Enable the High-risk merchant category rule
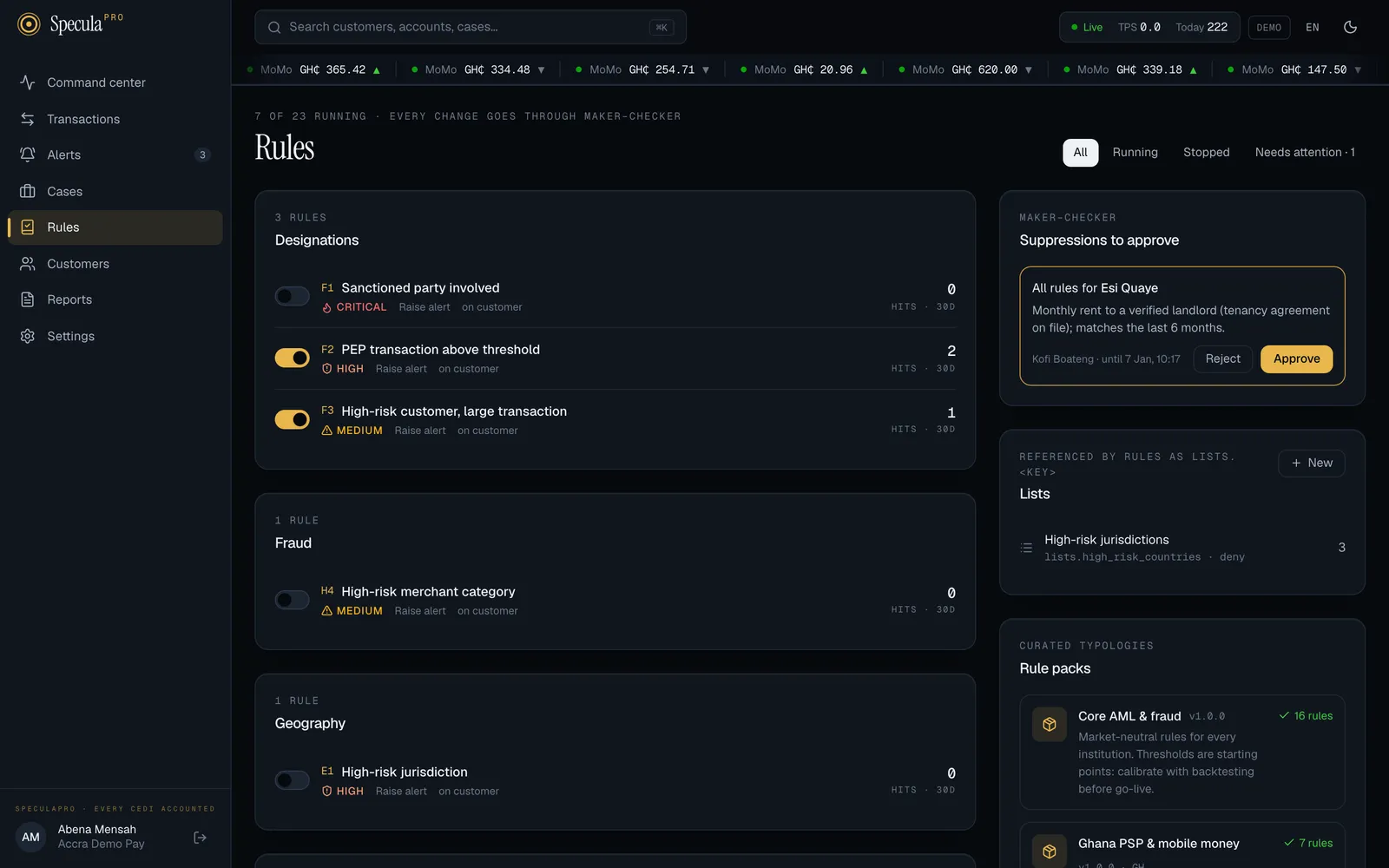1389x868 pixels. (292, 600)
